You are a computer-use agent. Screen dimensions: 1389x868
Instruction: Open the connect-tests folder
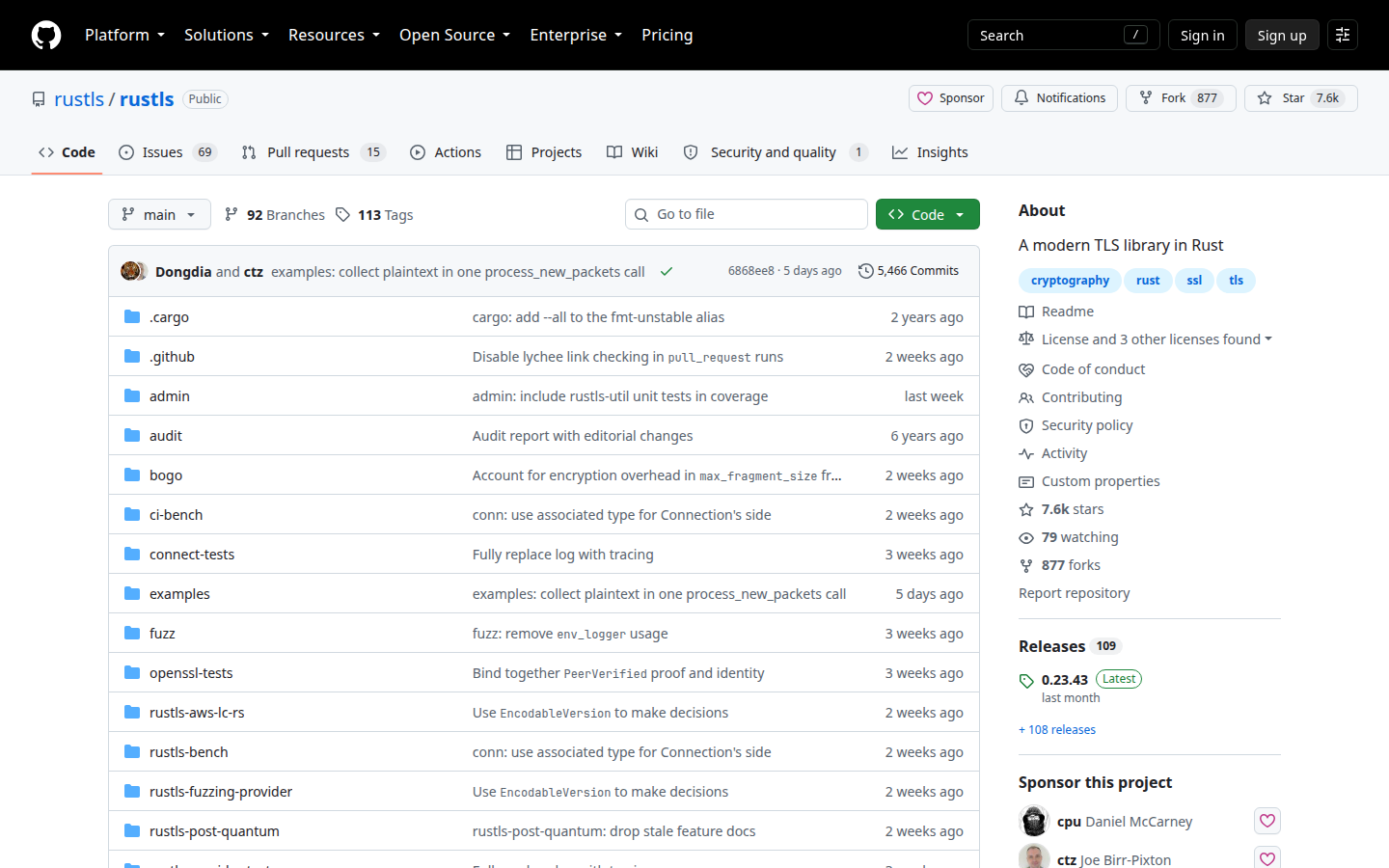pyautogui.click(x=192, y=555)
